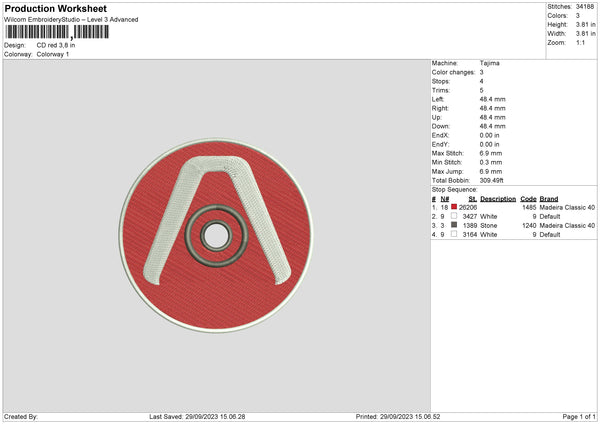Click the Min Stitch value 0.3 mm
600x424 pixels.
491,162
